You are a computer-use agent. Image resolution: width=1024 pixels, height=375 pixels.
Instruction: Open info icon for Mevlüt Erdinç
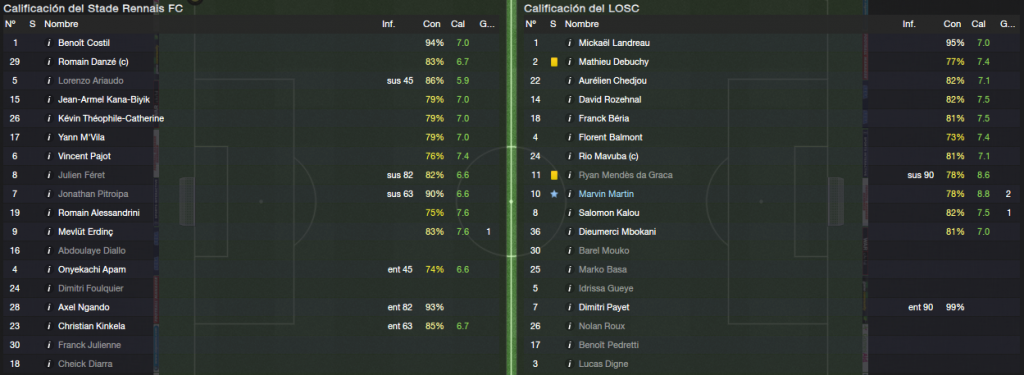[x=48, y=232]
